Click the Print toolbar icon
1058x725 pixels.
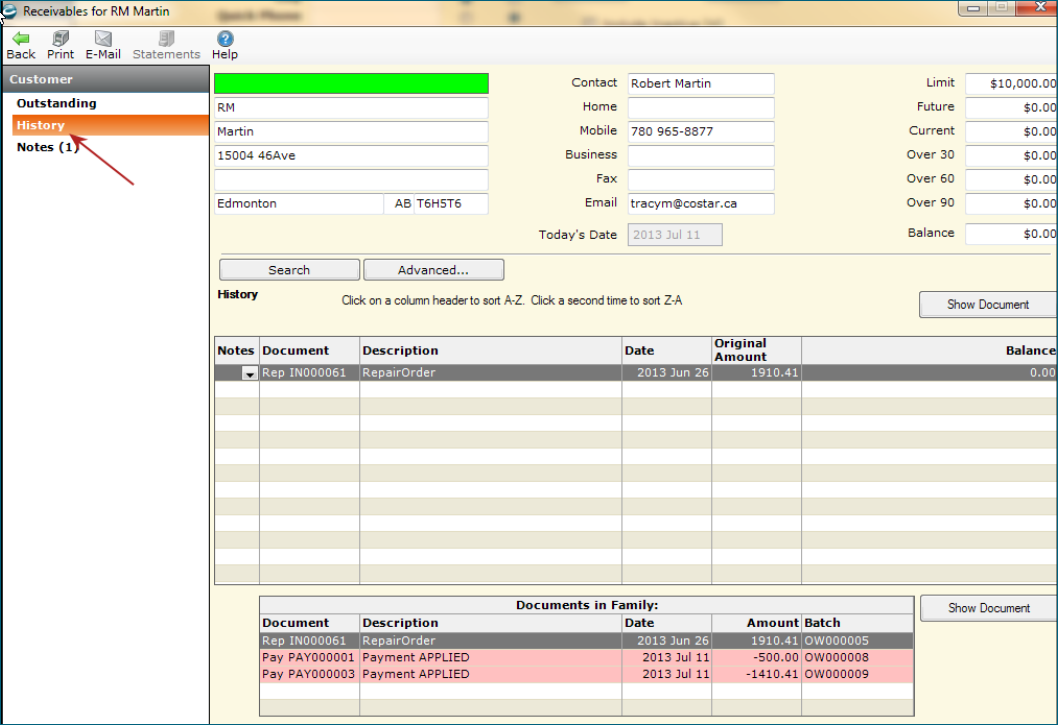pos(61,38)
